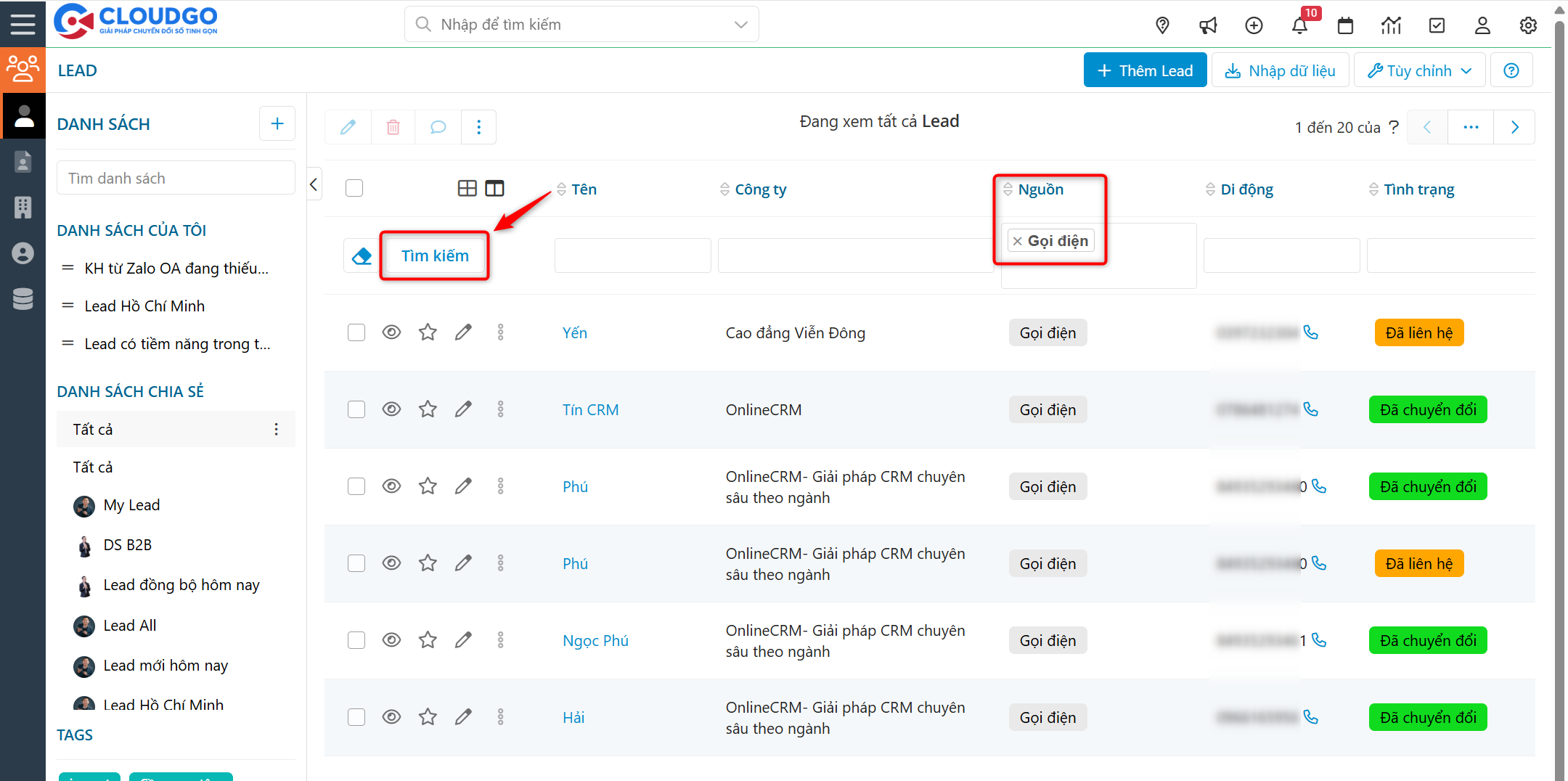Click the eraser clear-filter icon
Image resolution: width=1568 pixels, height=781 pixels.
tap(362, 256)
